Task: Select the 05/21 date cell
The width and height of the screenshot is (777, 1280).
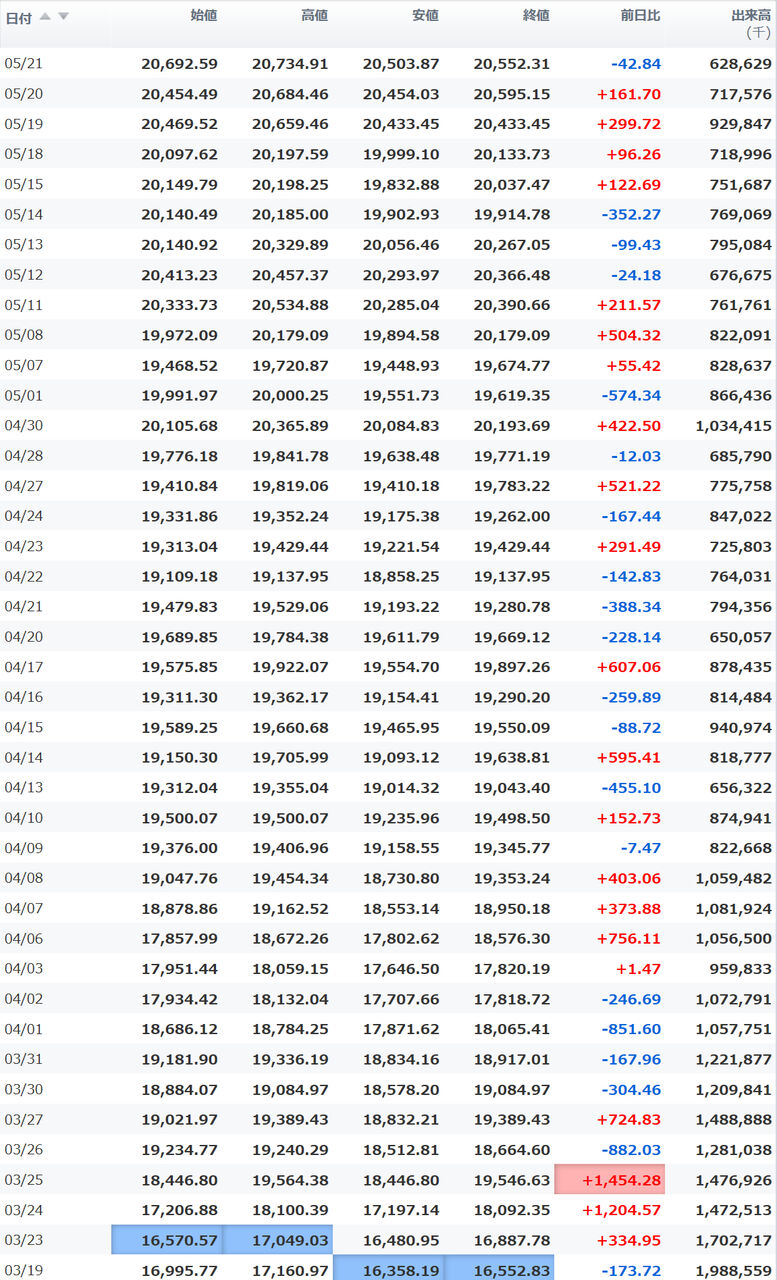Action: pyautogui.click(x=23, y=63)
